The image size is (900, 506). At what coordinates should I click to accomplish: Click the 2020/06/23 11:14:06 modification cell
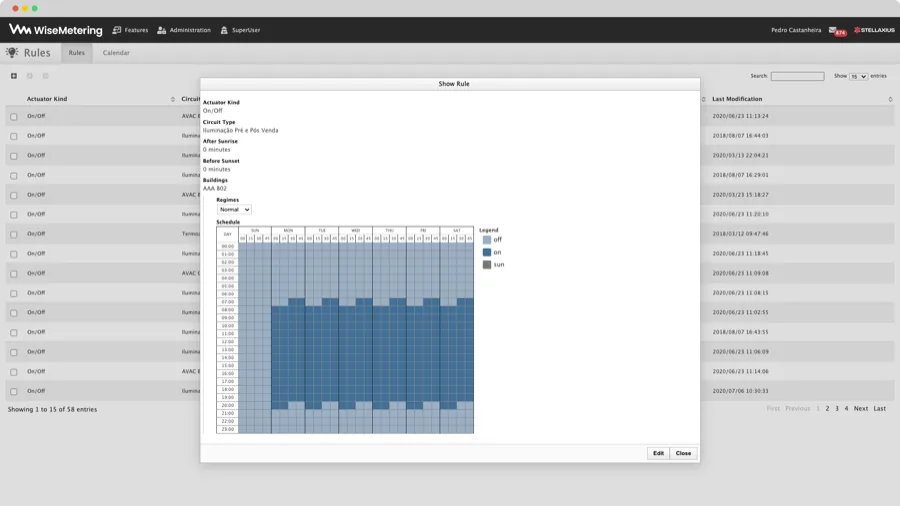point(740,372)
